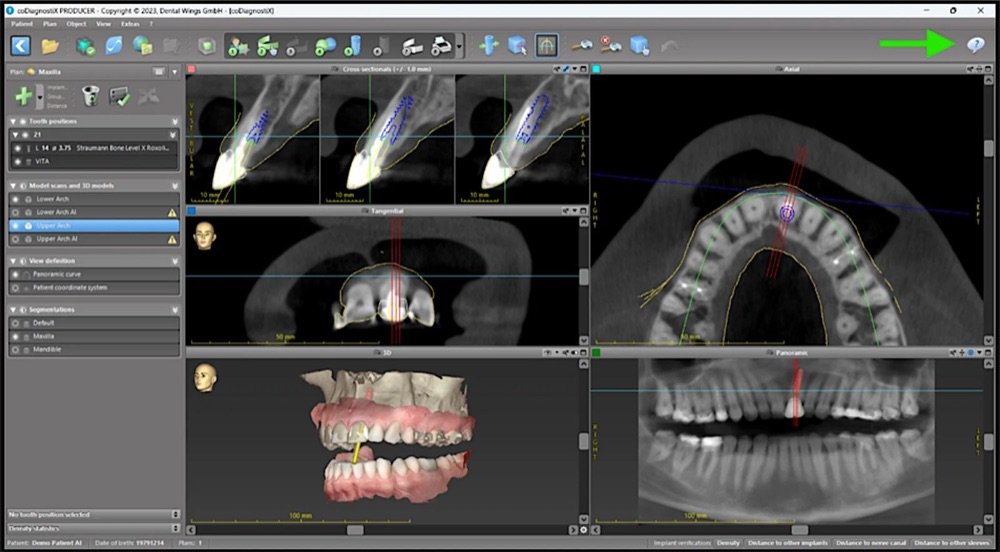Click Distance to other implants button
Image resolution: width=1000 pixels, height=552 pixels.
point(787,543)
